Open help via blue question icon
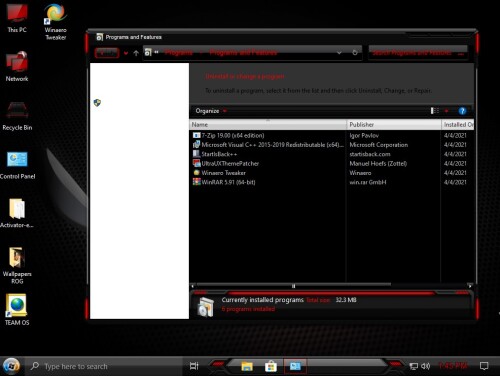 coord(462,111)
